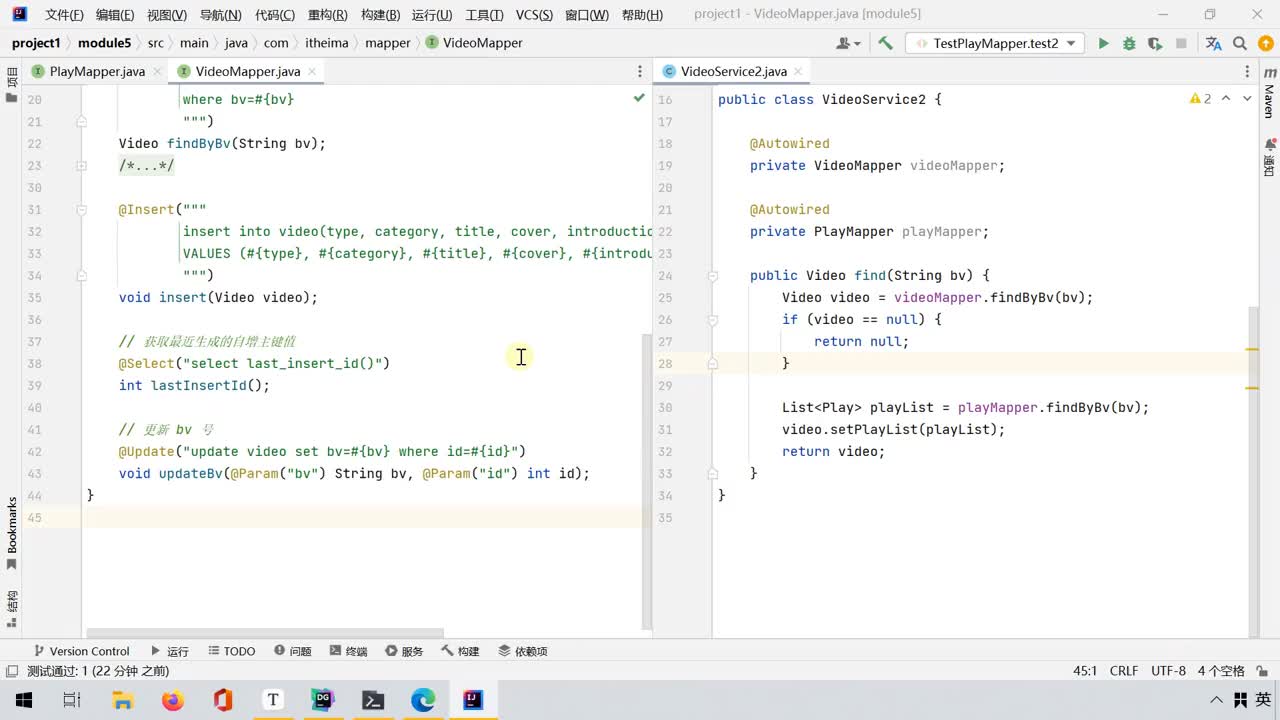Open the 构建 Build tool window
This screenshot has height=720, width=1280.
(460, 651)
